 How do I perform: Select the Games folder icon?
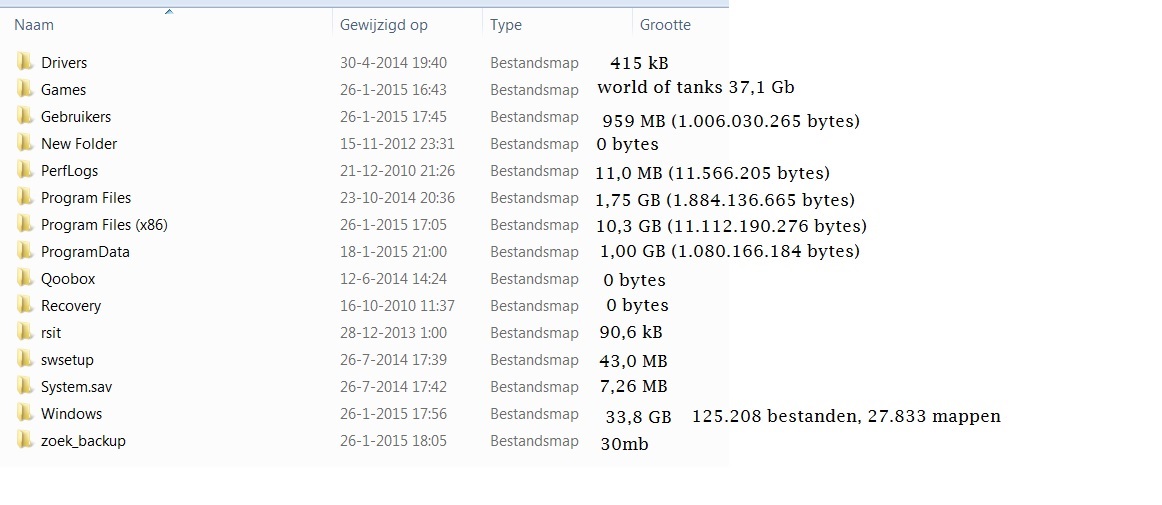pos(24,89)
